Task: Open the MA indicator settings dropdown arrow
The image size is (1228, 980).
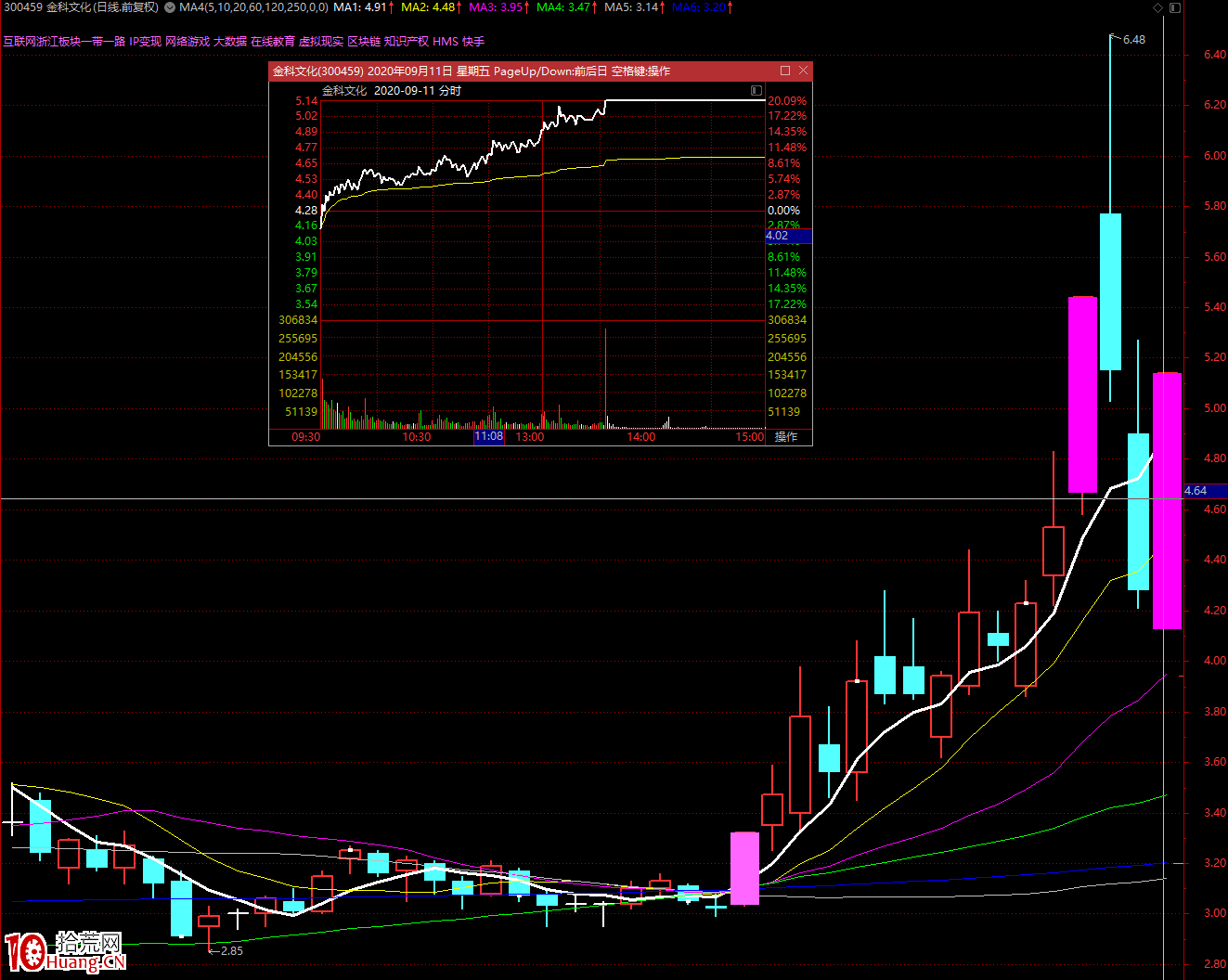Action: [170, 7]
